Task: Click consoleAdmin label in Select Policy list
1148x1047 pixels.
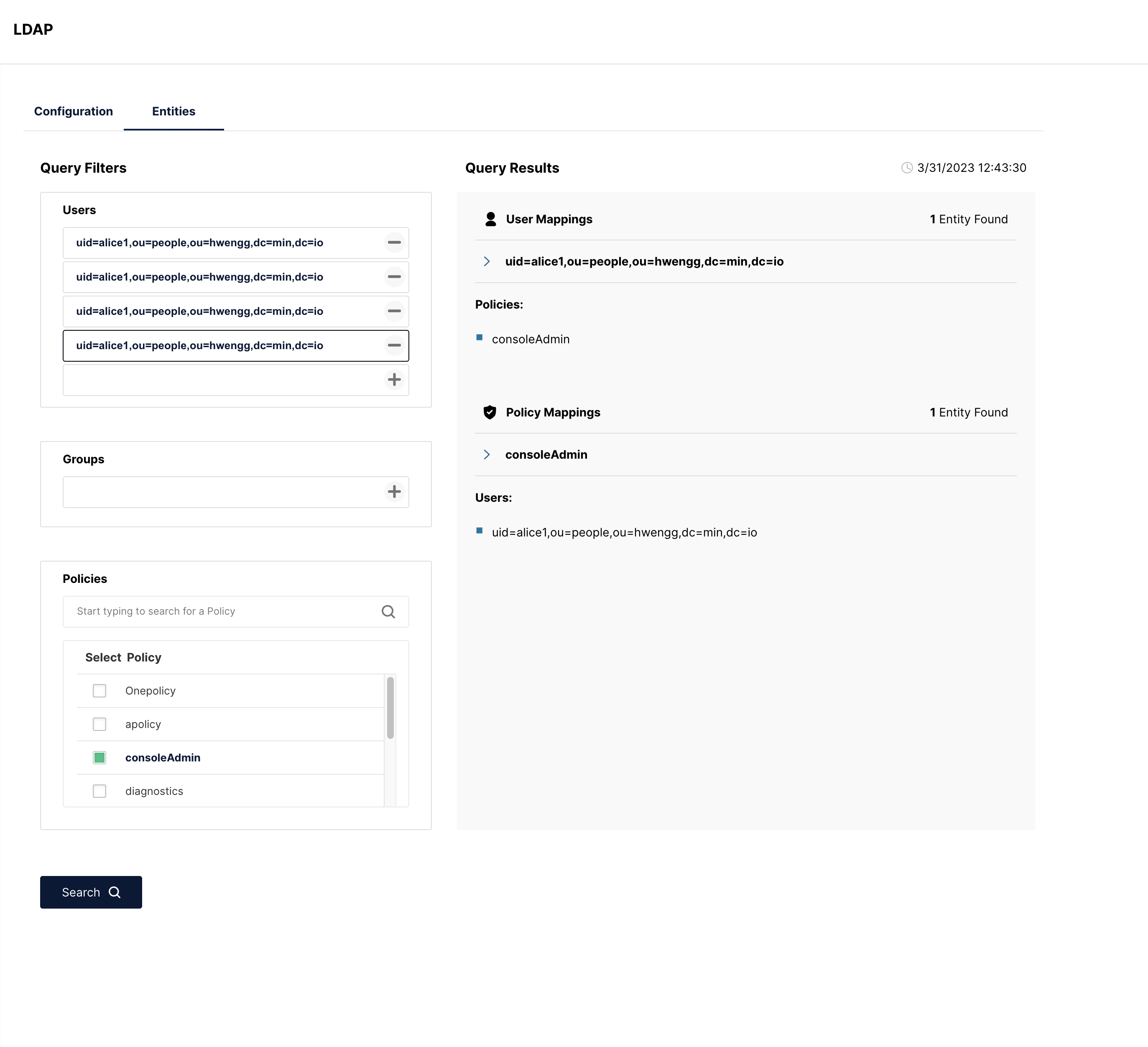Action: 163,758
